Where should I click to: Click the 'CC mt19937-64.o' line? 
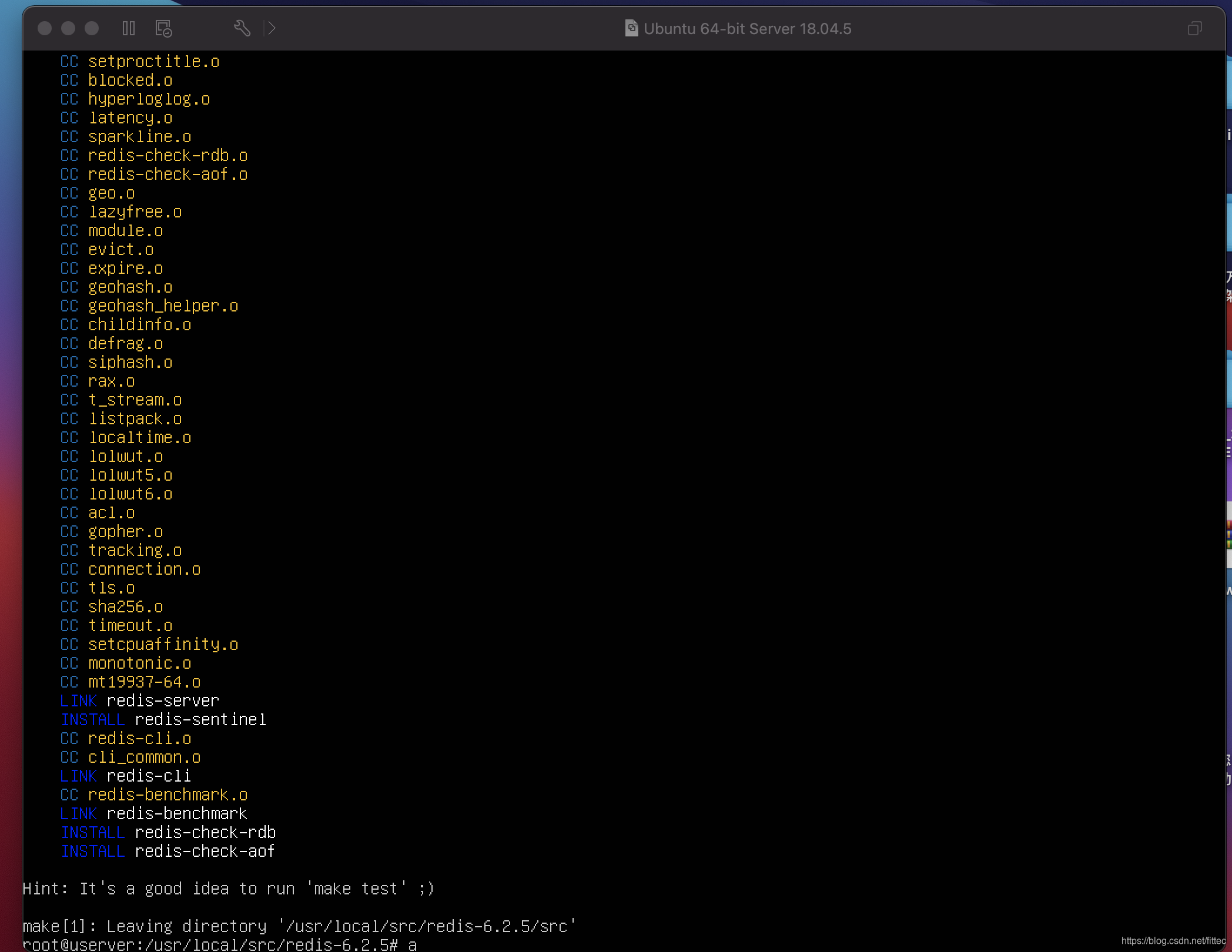130,682
